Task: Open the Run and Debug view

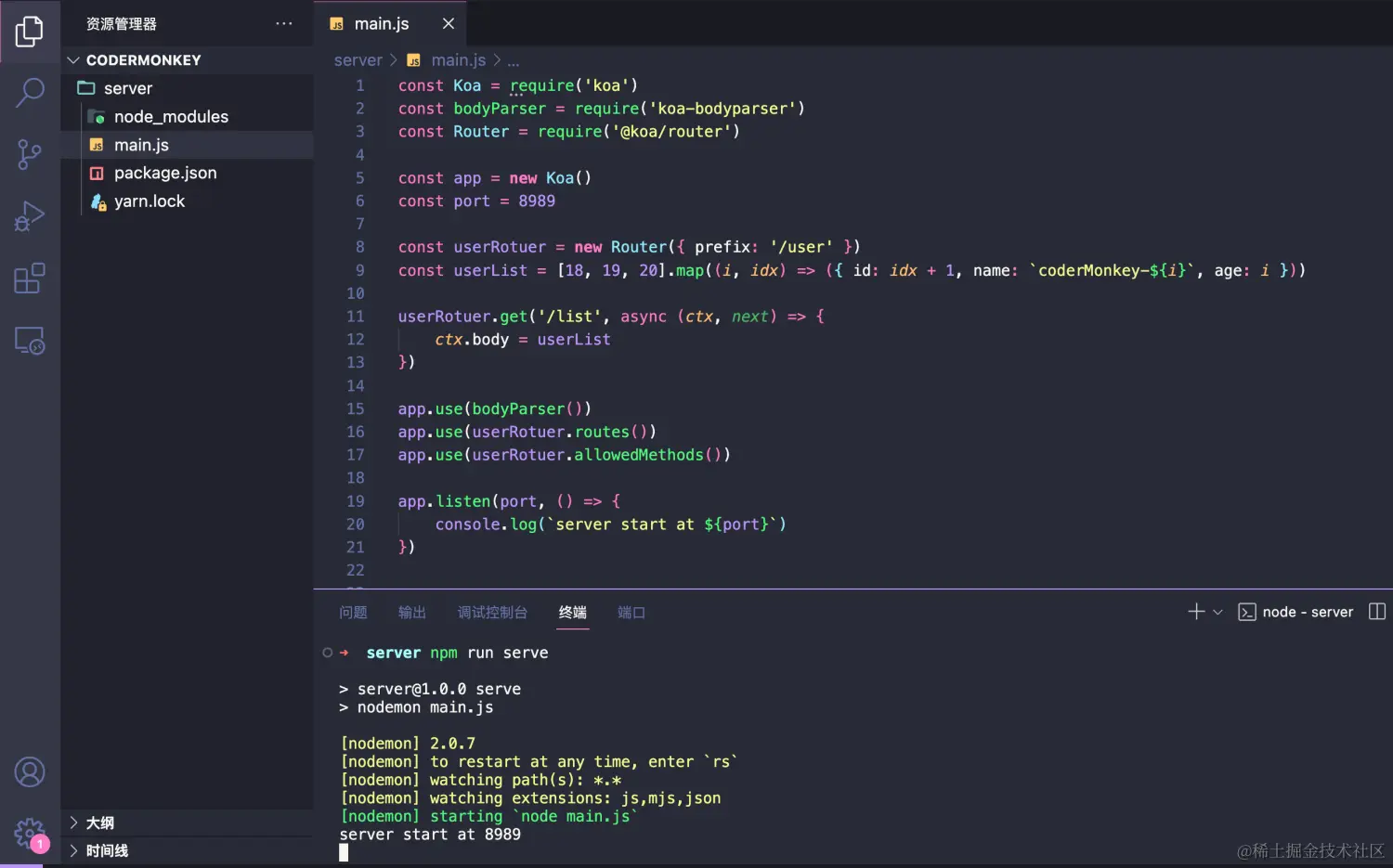Action: 30,216
